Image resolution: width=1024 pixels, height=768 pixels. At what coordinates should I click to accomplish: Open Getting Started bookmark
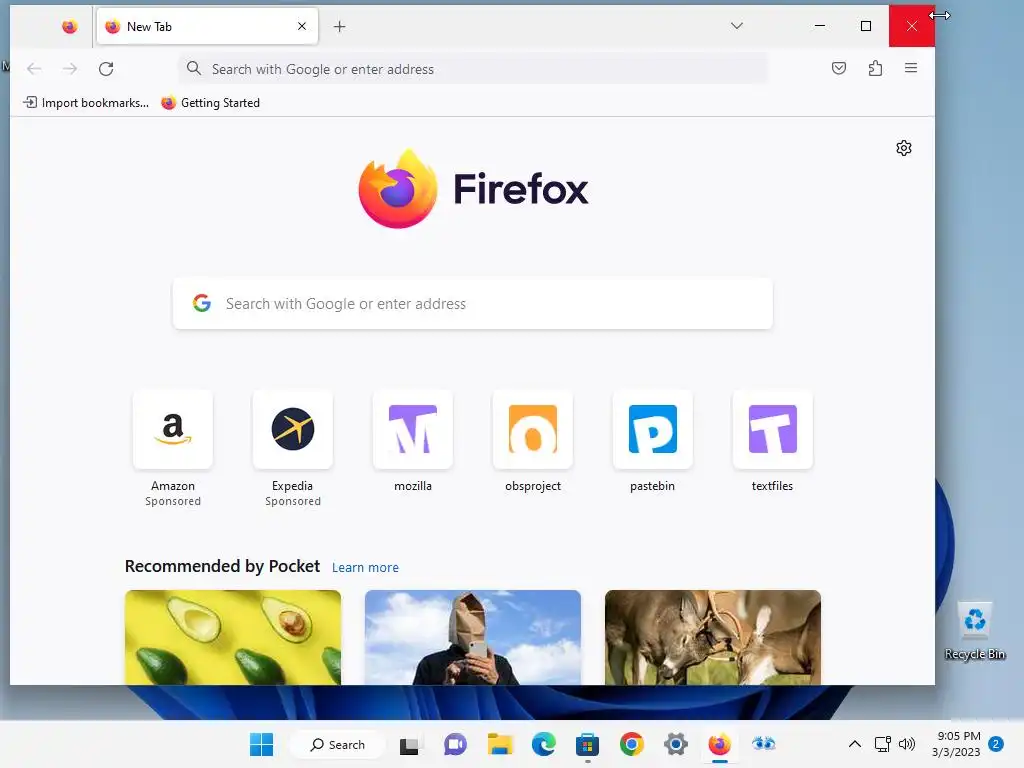210,103
